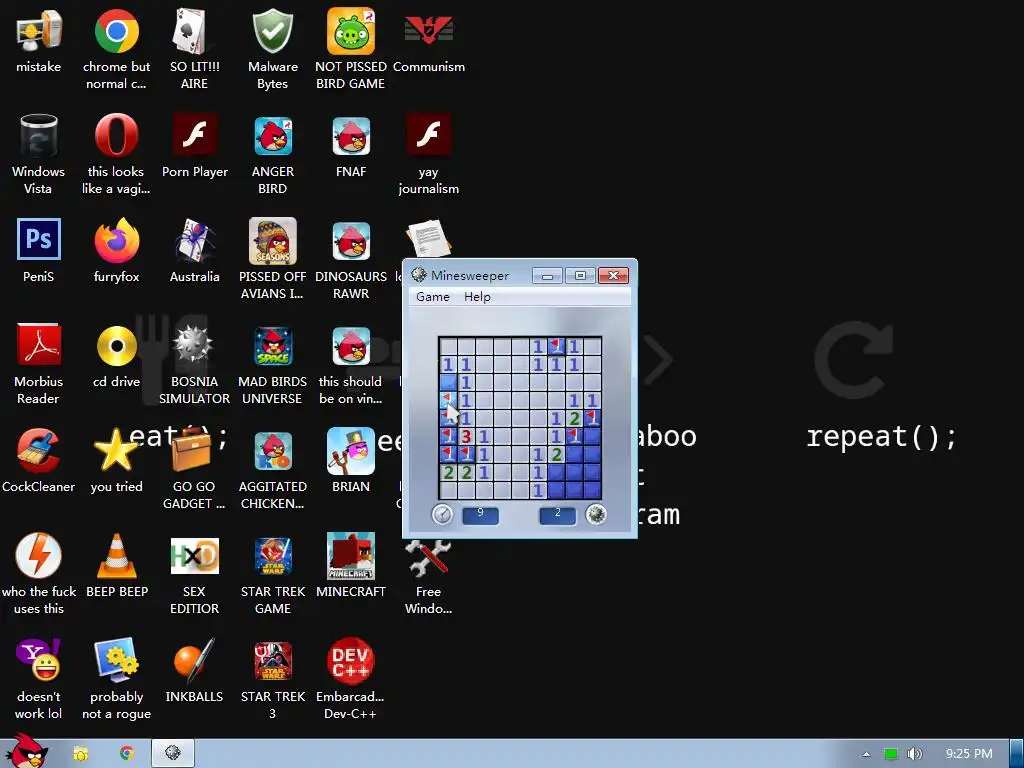This screenshot has width=1024, height=768.
Task: Select the 'mistake' desktop icon
Action: [39, 41]
